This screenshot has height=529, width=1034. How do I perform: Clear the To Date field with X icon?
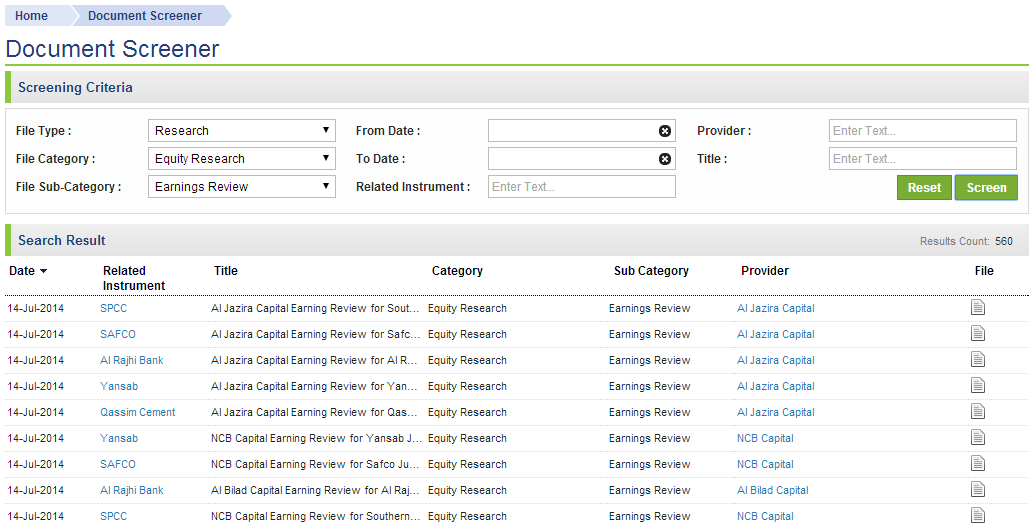click(x=665, y=159)
